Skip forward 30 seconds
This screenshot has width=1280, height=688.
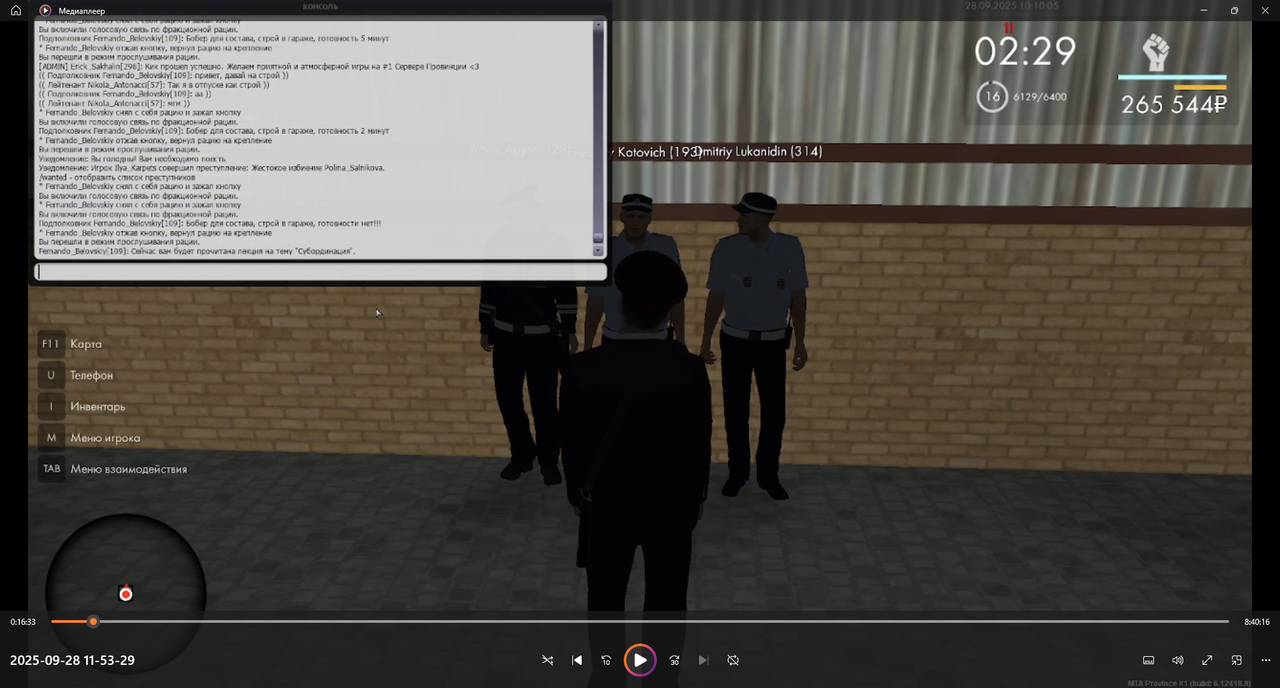[x=674, y=660]
